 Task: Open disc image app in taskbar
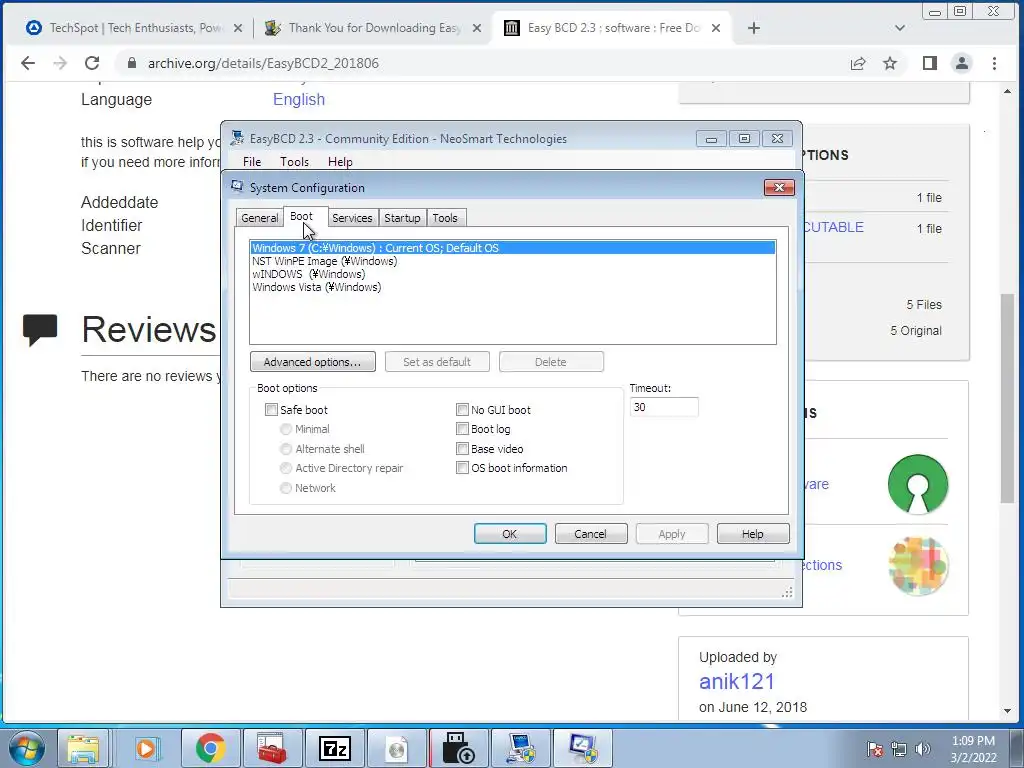pos(396,748)
